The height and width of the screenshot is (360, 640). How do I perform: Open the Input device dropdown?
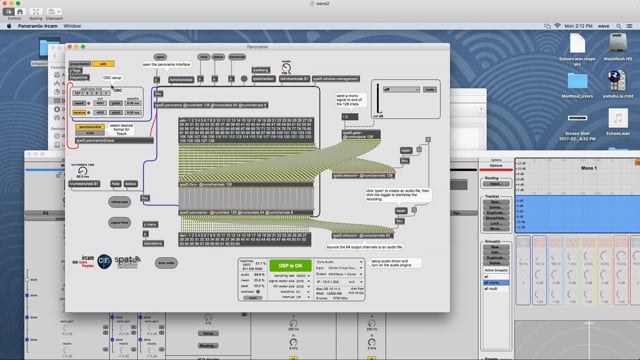point(344,268)
